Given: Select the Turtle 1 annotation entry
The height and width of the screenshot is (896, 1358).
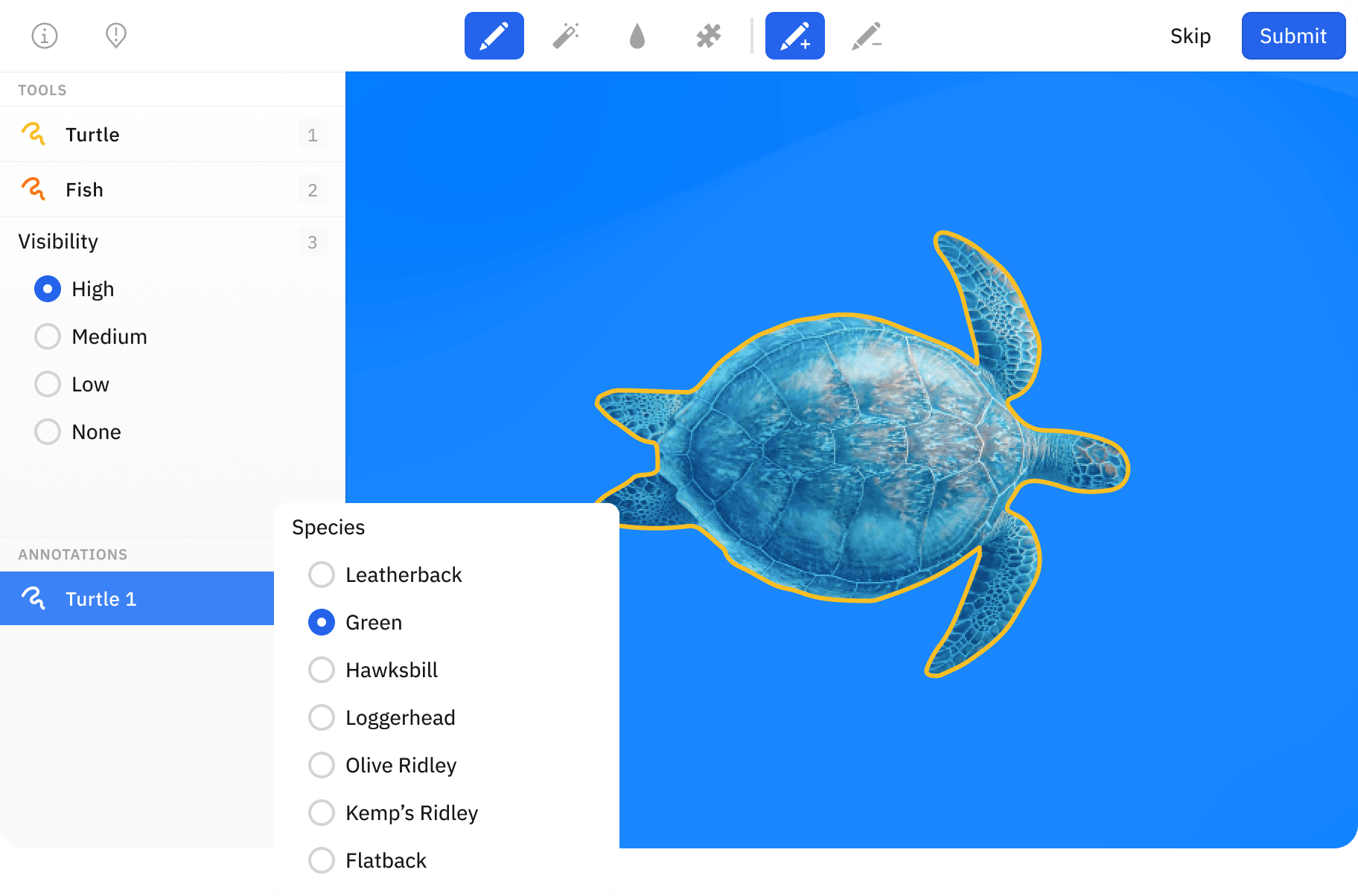Looking at the screenshot, I should click(x=101, y=599).
